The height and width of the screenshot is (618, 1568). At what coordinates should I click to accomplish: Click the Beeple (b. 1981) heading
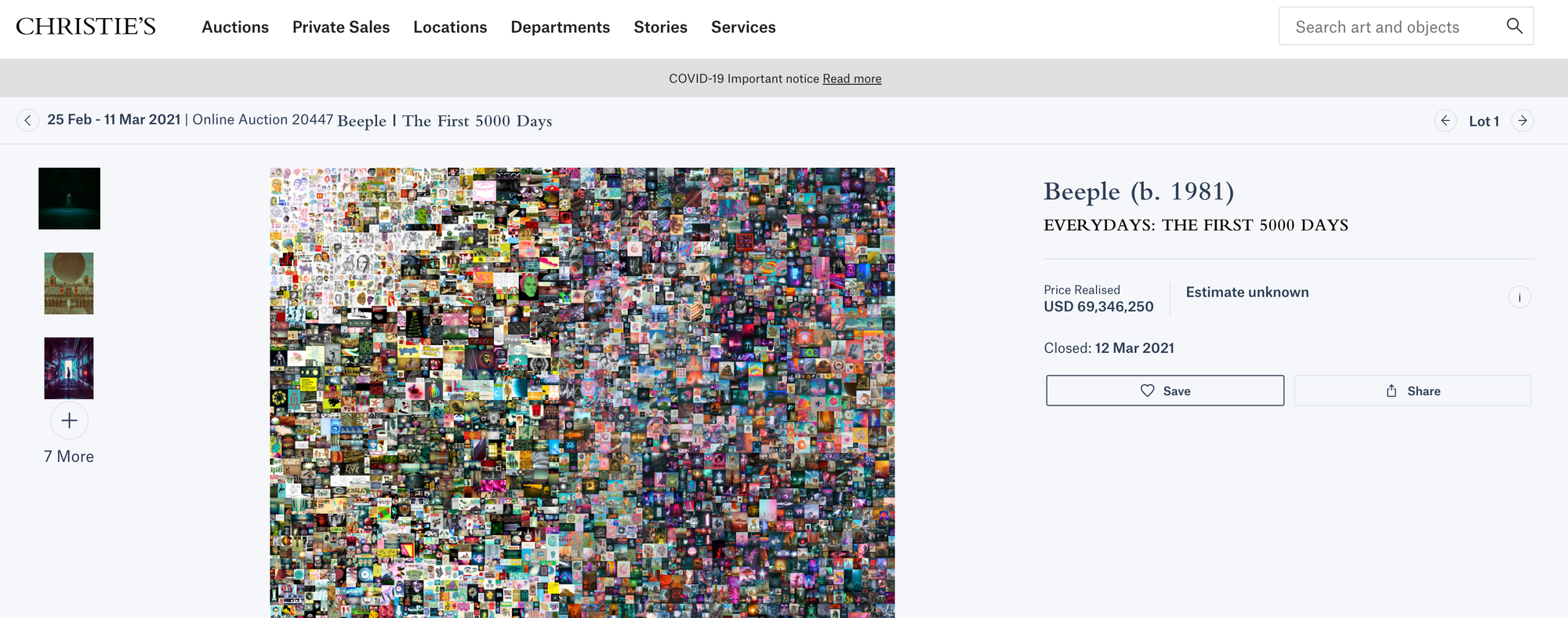(1138, 191)
